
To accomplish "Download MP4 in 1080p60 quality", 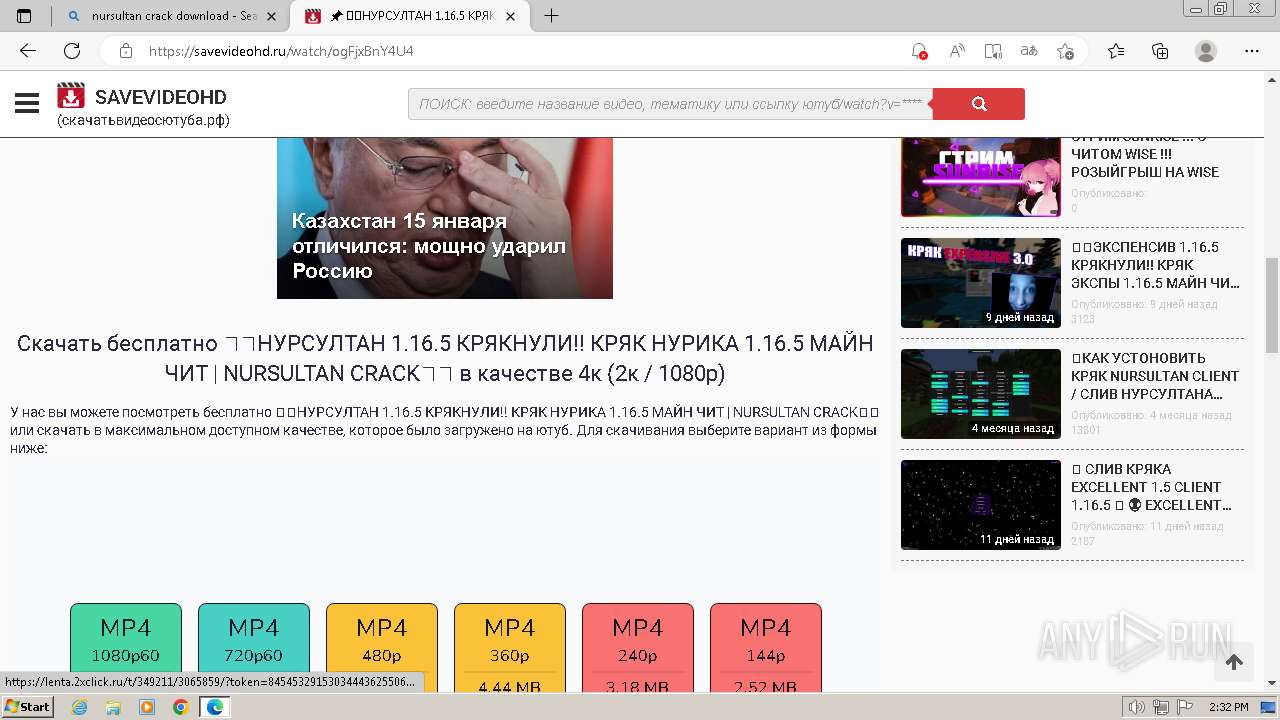I will click(x=126, y=648).
